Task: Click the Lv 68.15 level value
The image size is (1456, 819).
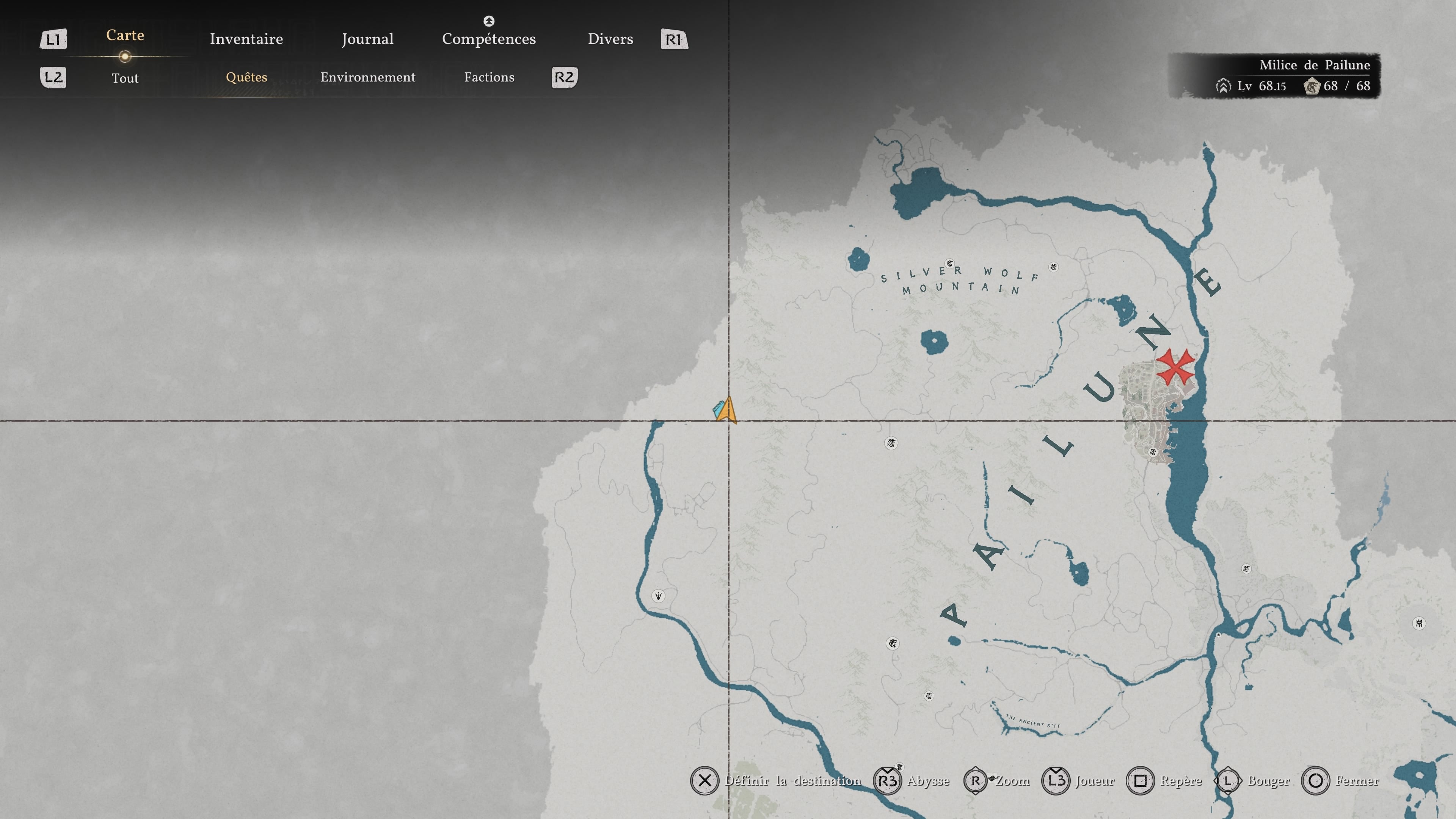Action: pos(1261,86)
